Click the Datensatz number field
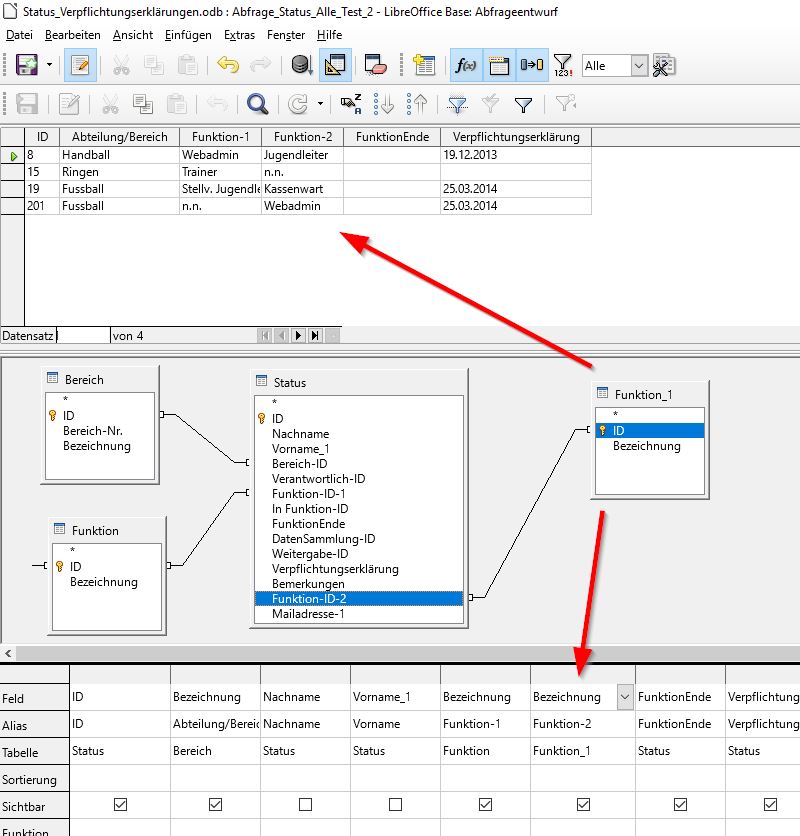Screen dimensions: 800x836 (x=83, y=335)
